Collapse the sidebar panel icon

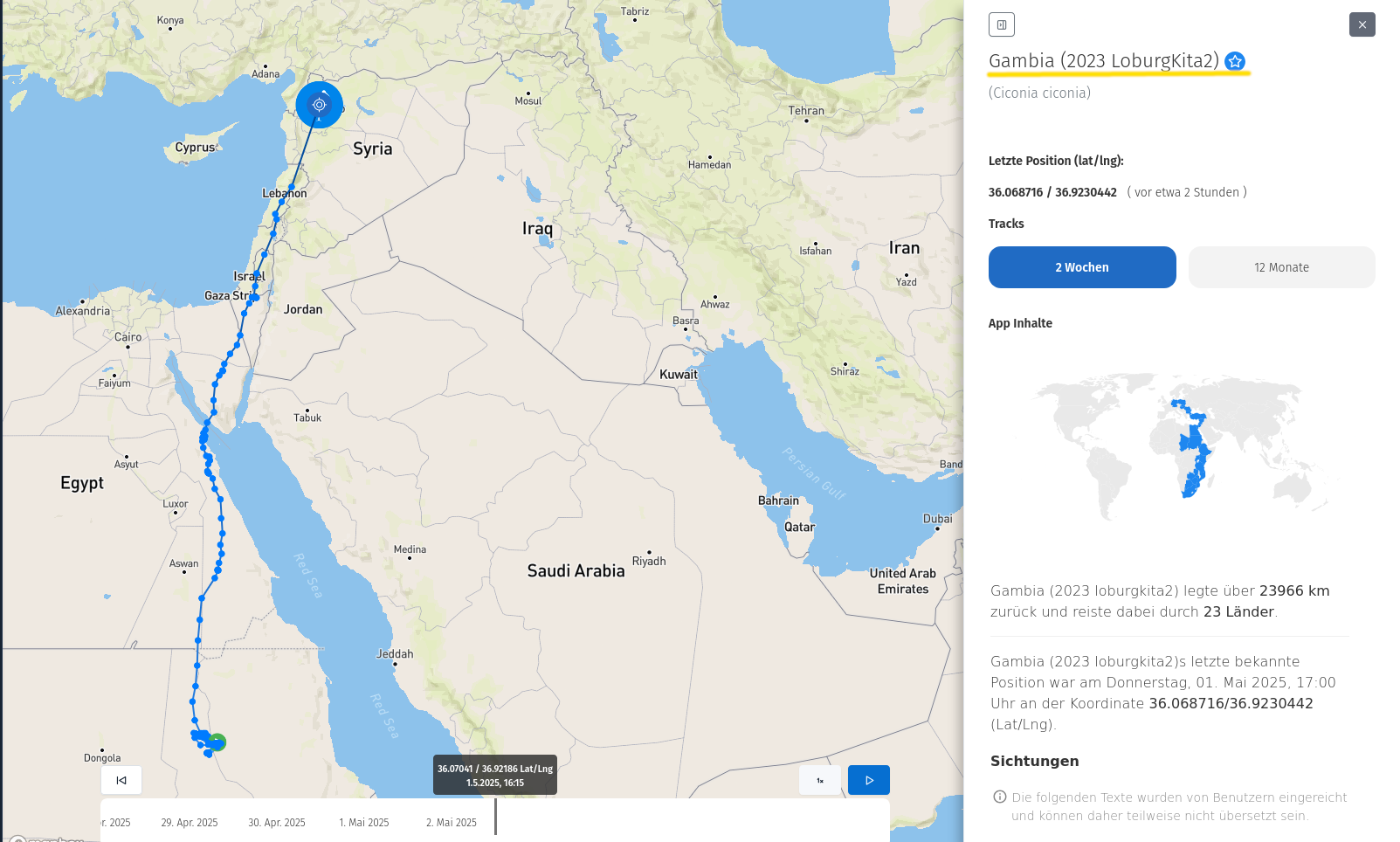click(1001, 24)
